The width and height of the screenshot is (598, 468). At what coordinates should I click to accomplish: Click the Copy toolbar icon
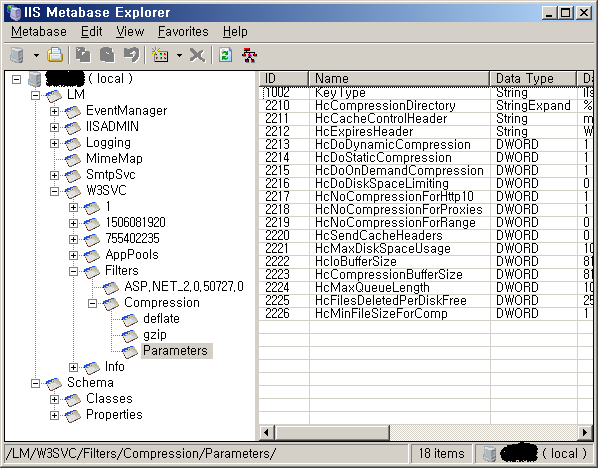click(x=83, y=55)
